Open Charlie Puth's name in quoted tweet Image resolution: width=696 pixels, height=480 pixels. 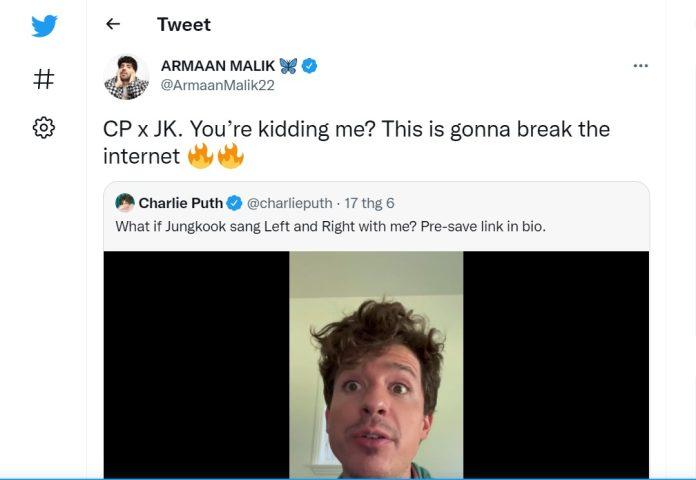tap(181, 203)
